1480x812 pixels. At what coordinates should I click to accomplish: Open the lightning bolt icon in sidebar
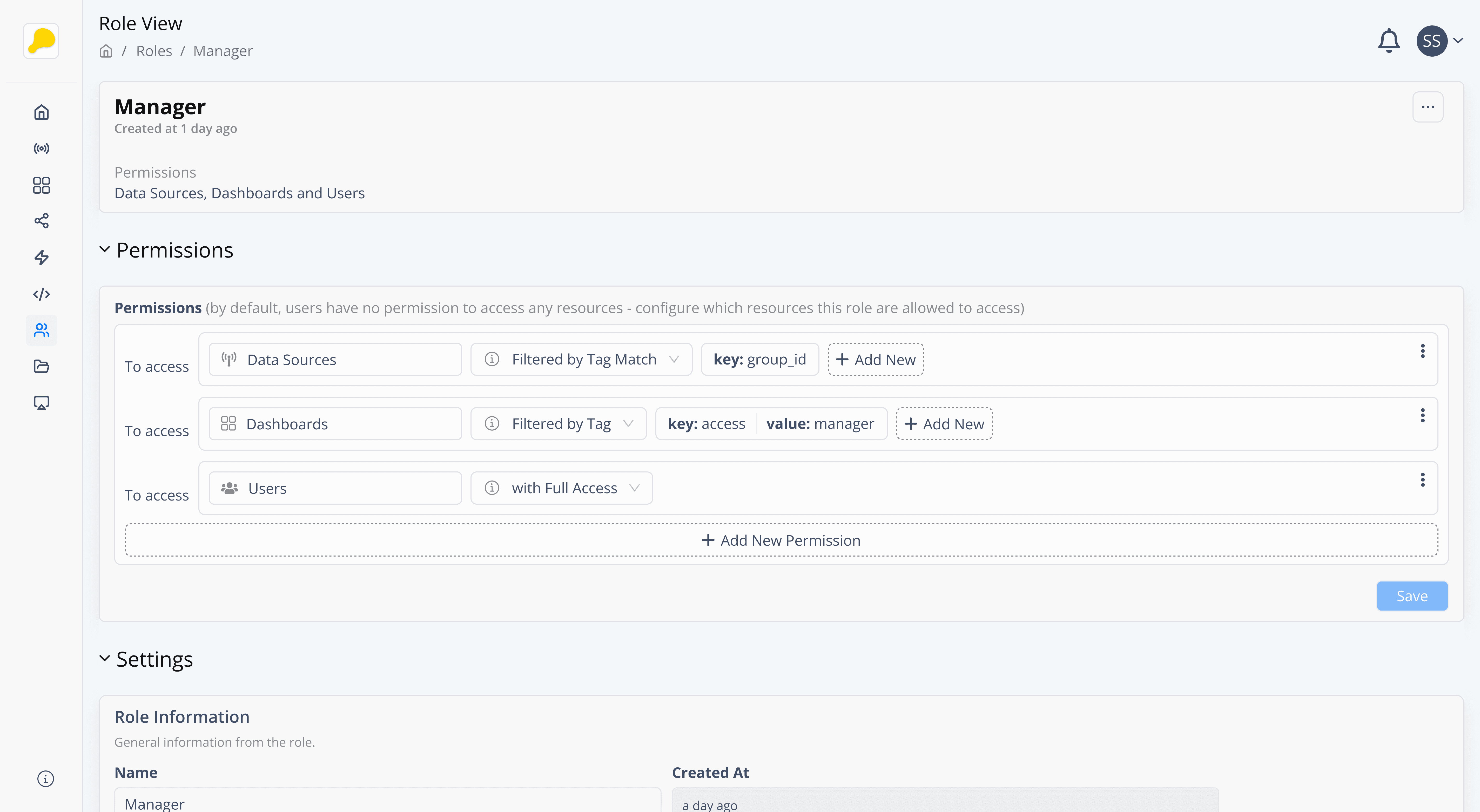coord(41,257)
